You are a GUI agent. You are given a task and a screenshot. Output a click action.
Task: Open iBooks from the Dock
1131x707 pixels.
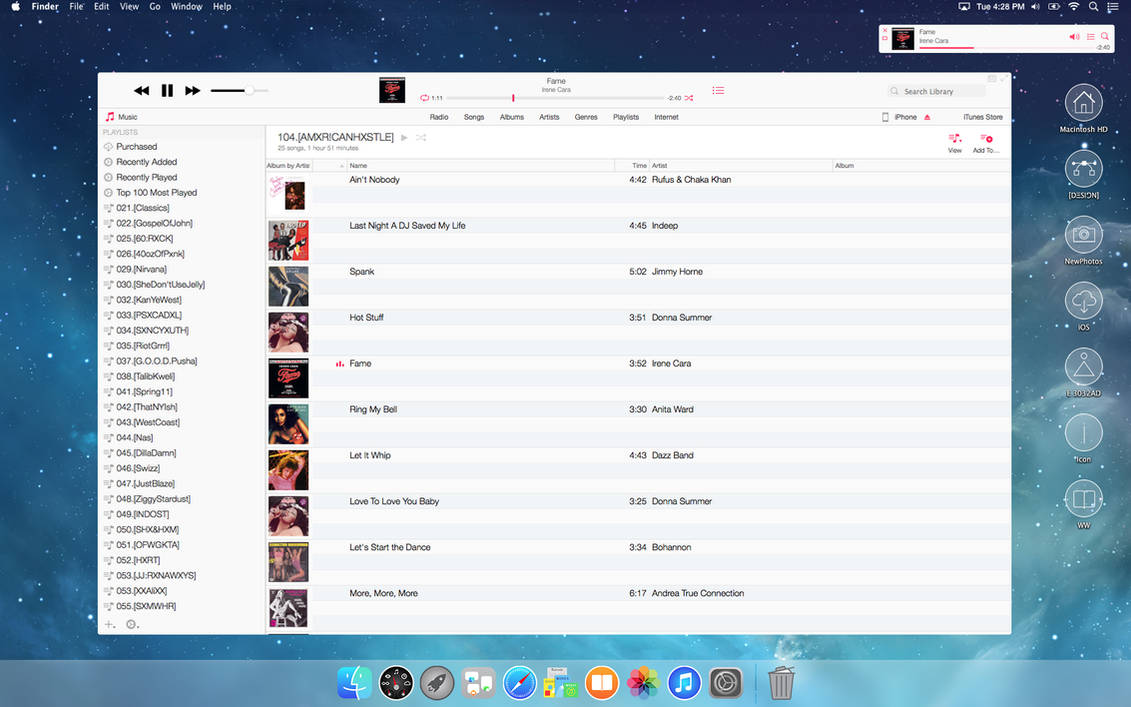click(x=602, y=682)
